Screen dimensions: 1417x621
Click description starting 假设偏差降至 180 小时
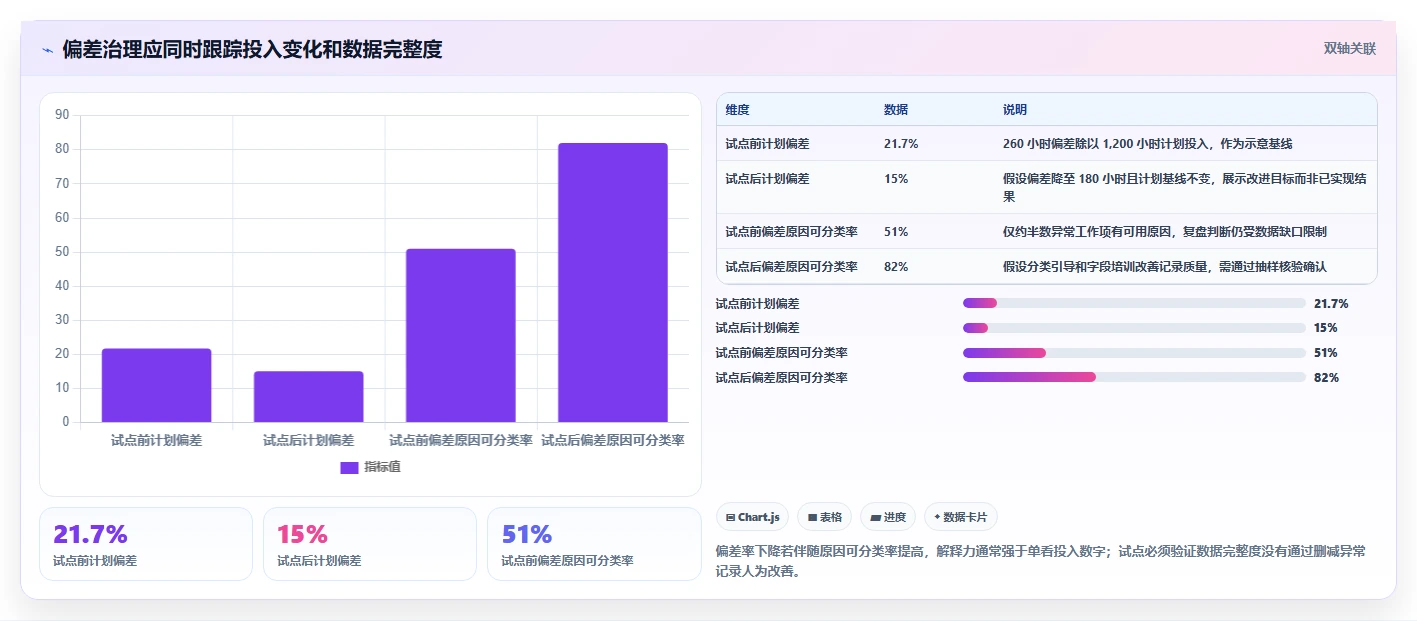point(1185,187)
